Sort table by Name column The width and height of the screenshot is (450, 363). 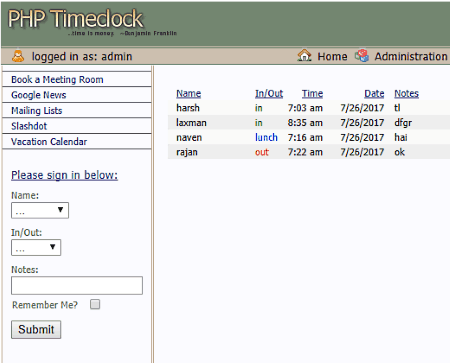(189, 93)
